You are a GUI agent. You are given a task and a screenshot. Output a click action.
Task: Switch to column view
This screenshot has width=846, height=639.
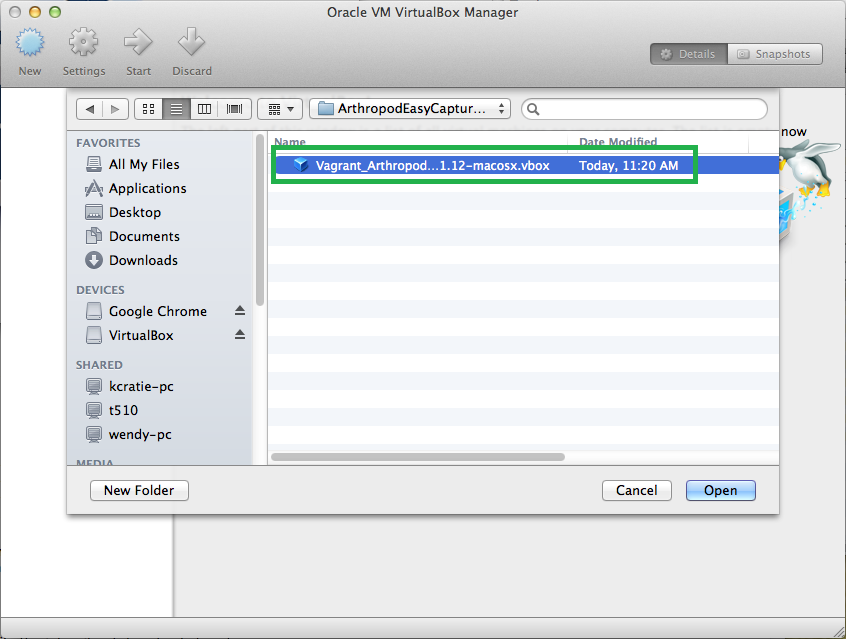204,109
